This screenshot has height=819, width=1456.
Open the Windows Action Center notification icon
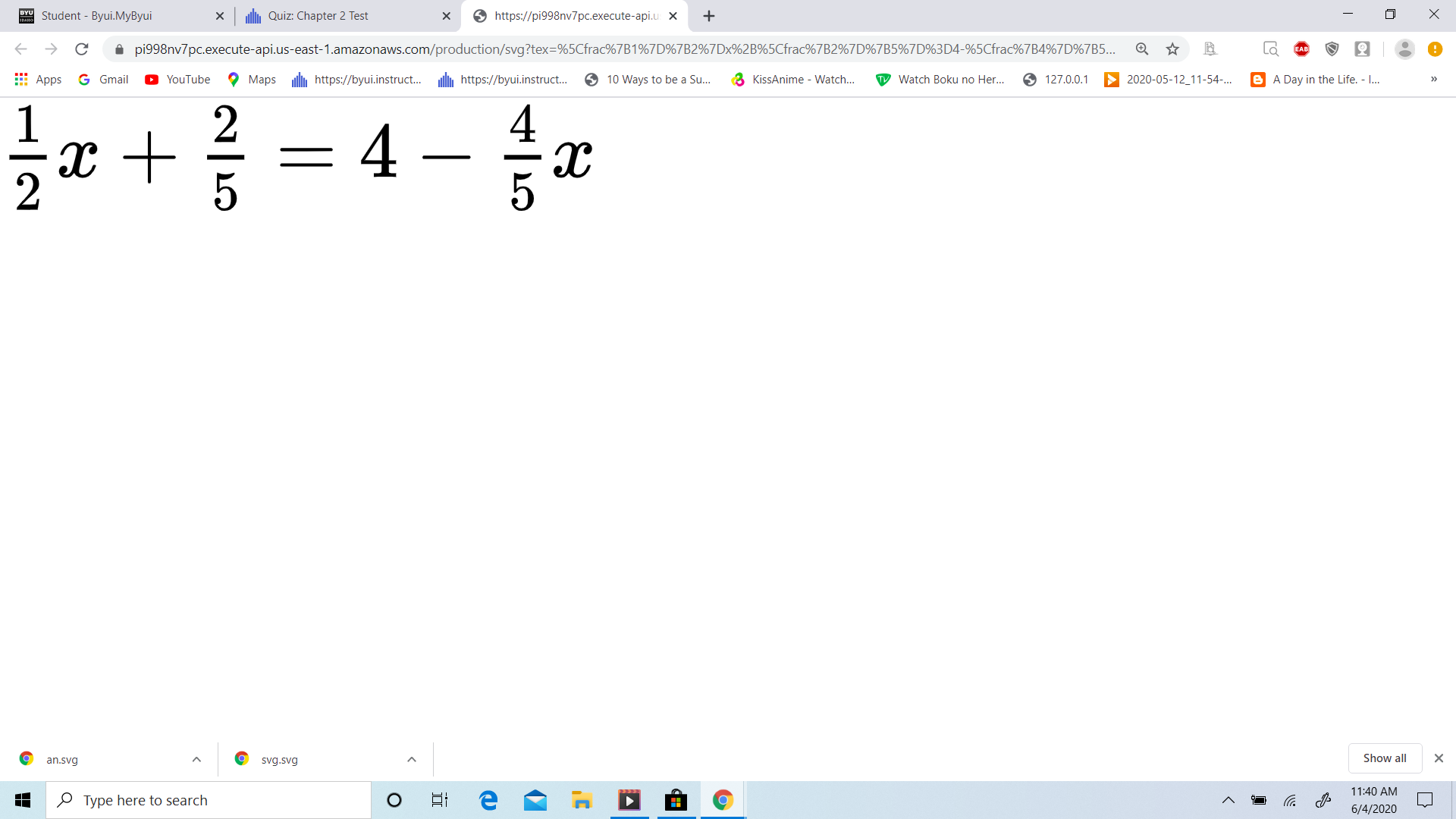(x=1424, y=799)
